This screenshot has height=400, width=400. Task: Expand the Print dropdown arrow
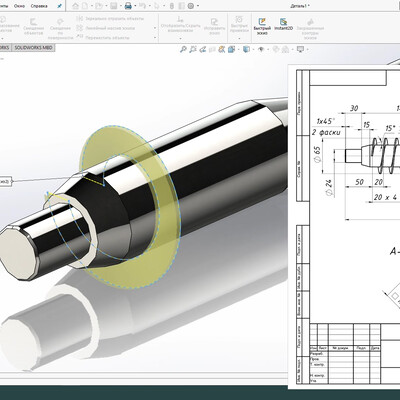(135, 6)
